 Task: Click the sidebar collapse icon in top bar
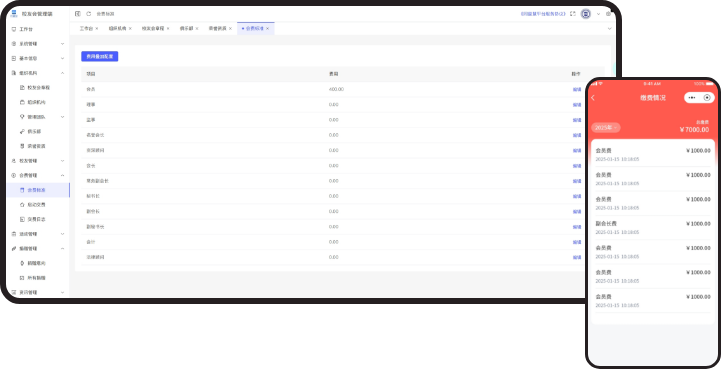coord(78,14)
